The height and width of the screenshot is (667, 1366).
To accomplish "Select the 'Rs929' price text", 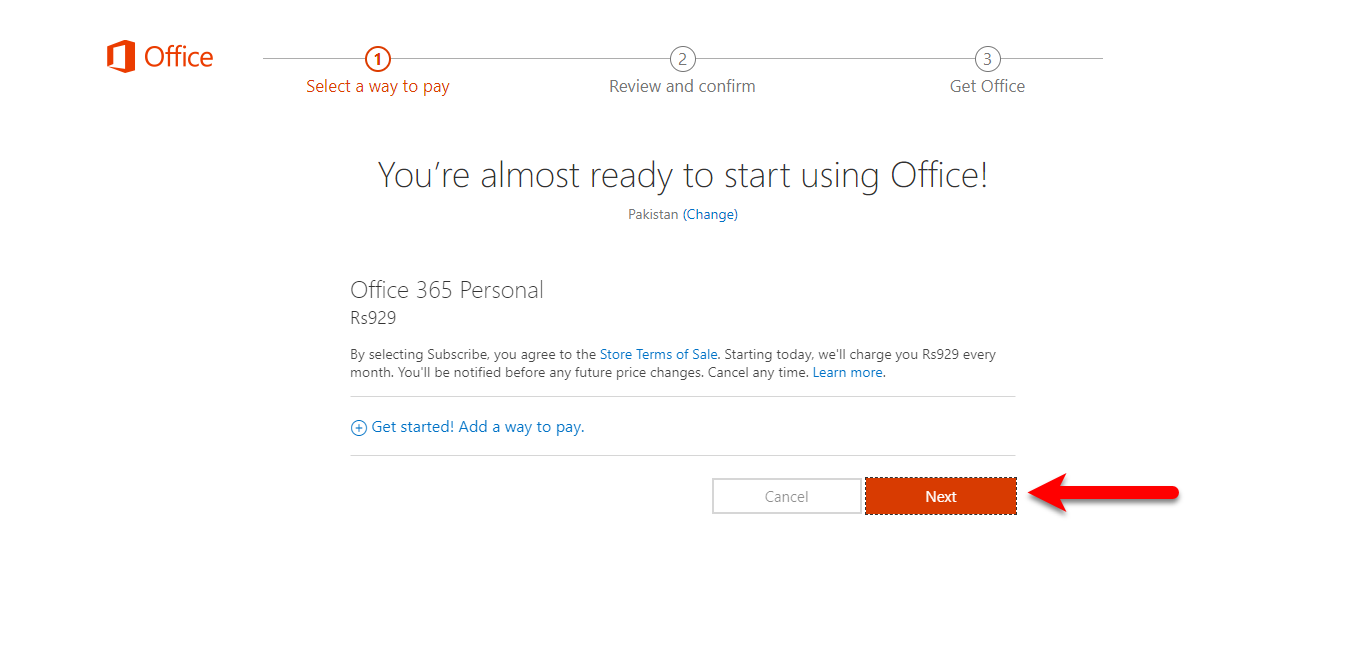I will coord(373,319).
